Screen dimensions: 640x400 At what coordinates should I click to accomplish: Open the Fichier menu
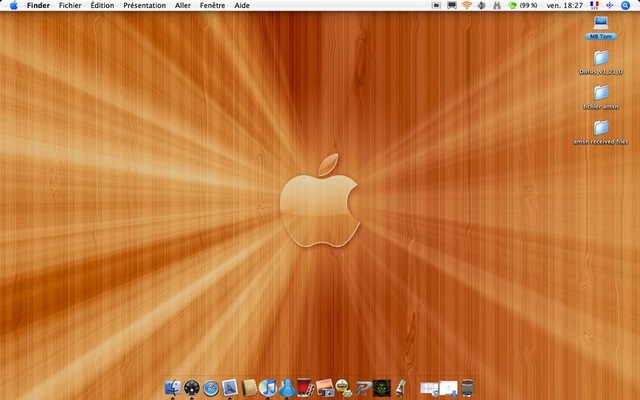(x=70, y=5)
